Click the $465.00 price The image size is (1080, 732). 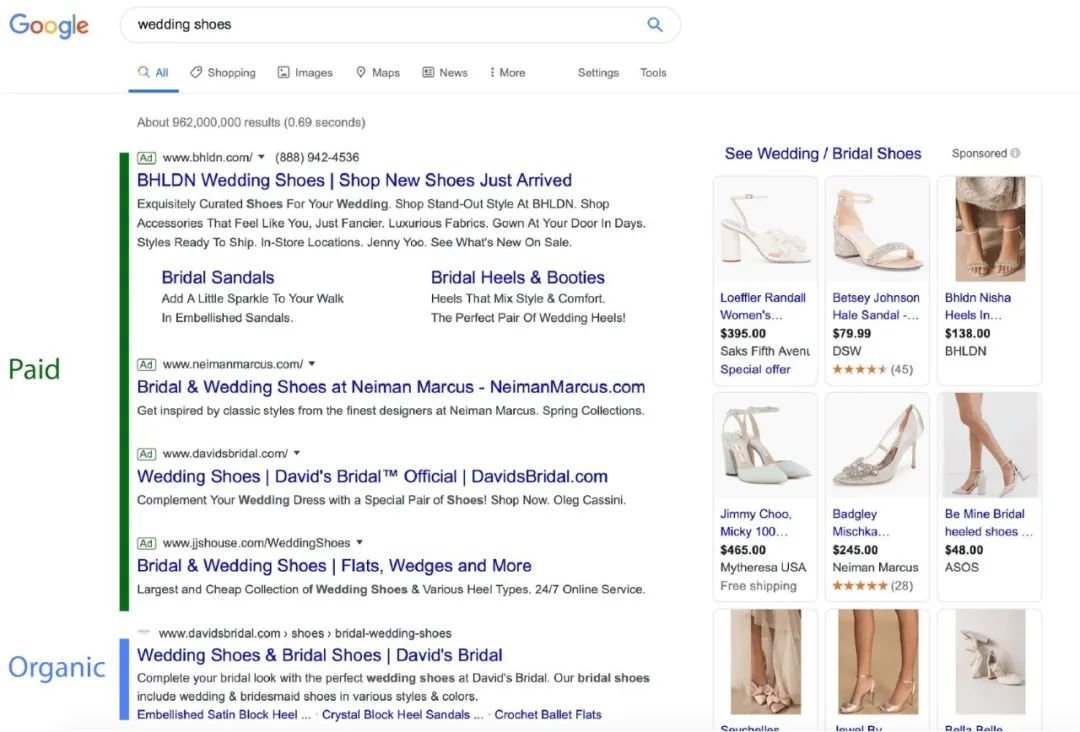[x=742, y=550]
